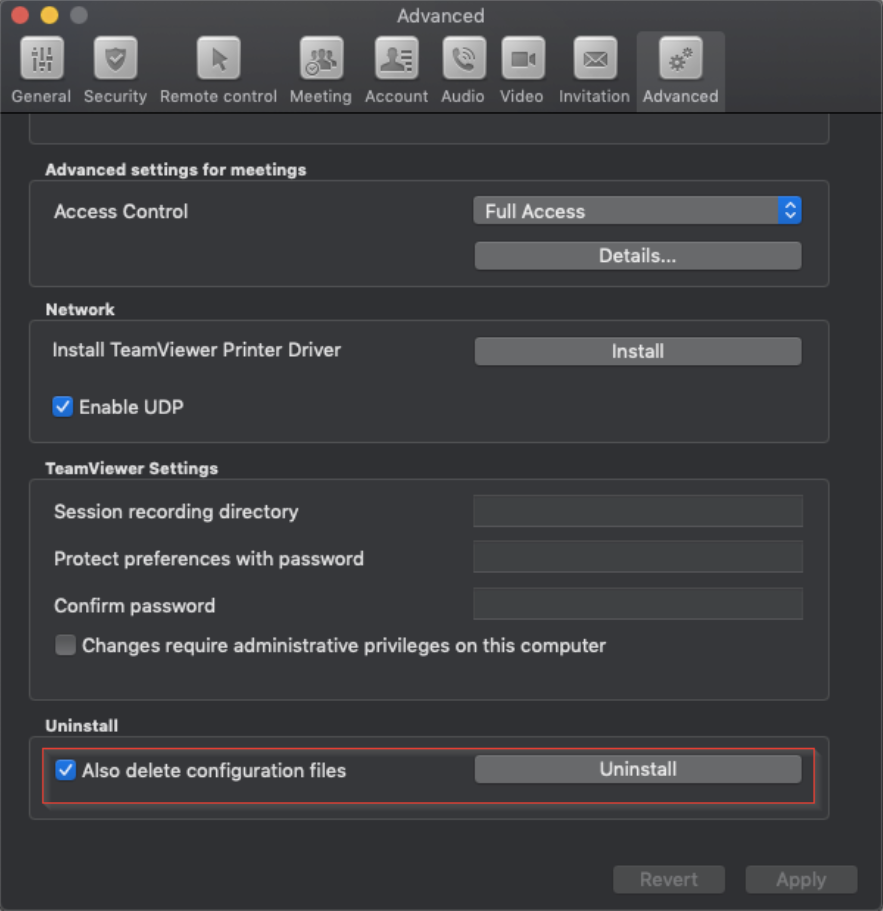Viewport: 883px width, 911px height.
Task: Open the Security shield icon
Action: [115, 59]
